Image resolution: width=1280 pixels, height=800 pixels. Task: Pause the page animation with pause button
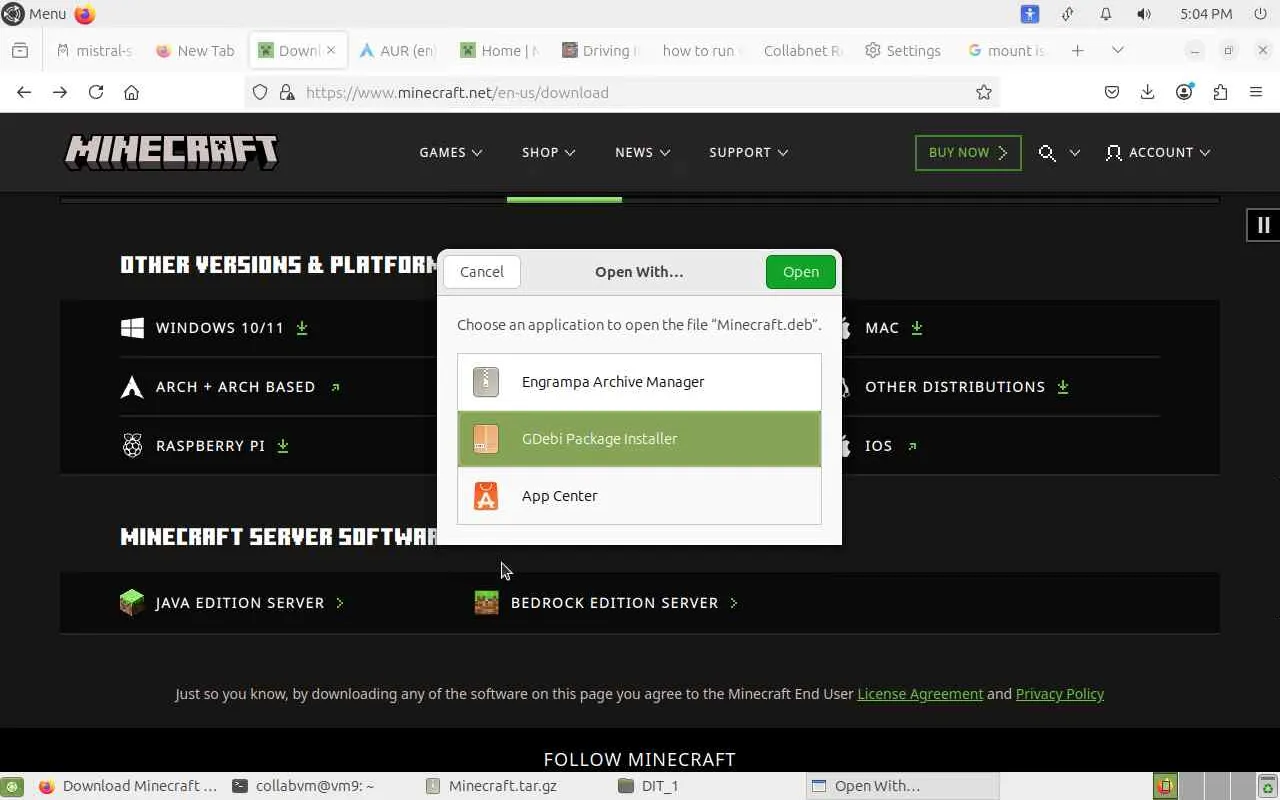1263,225
